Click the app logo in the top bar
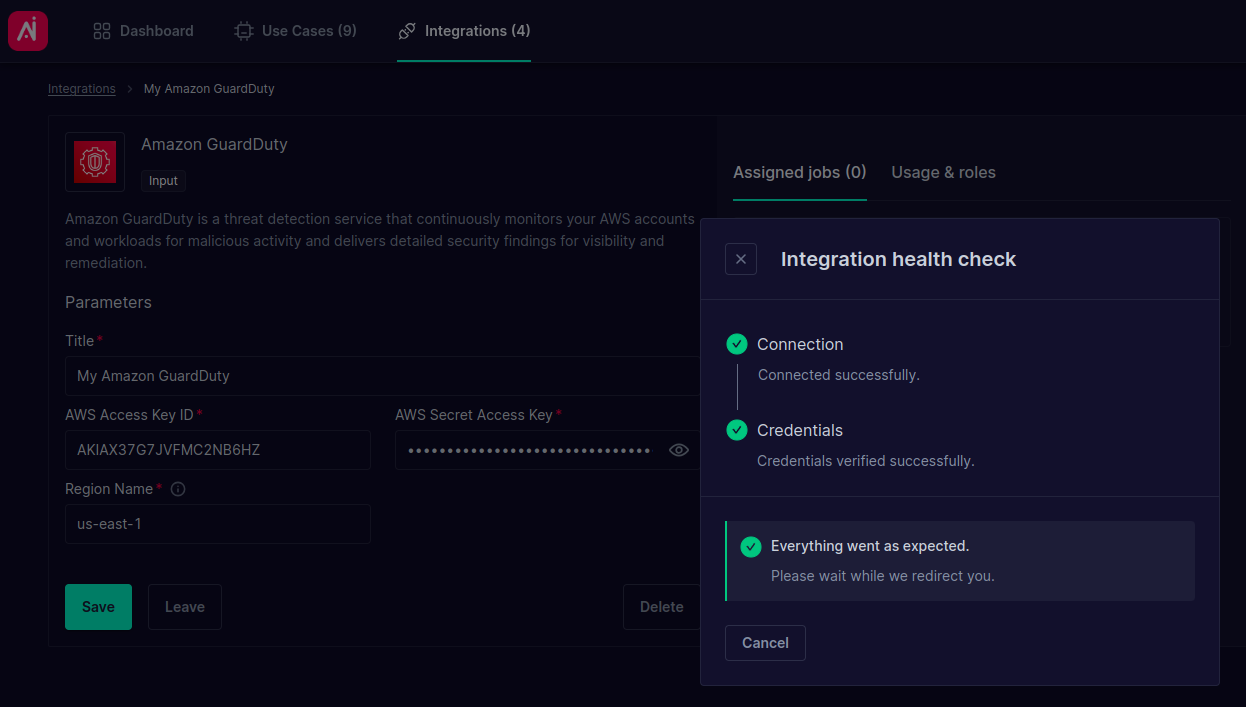The width and height of the screenshot is (1246, 707). [x=28, y=31]
